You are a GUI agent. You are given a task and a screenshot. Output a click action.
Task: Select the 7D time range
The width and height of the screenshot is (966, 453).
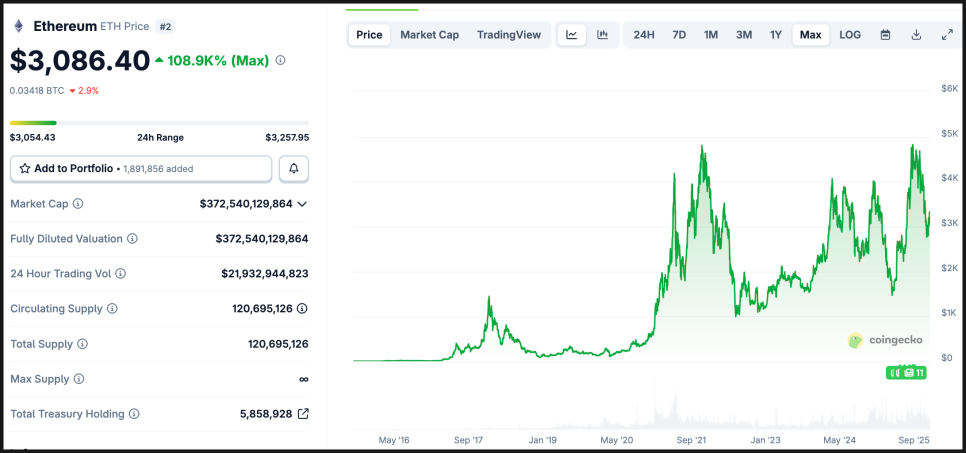tap(679, 35)
